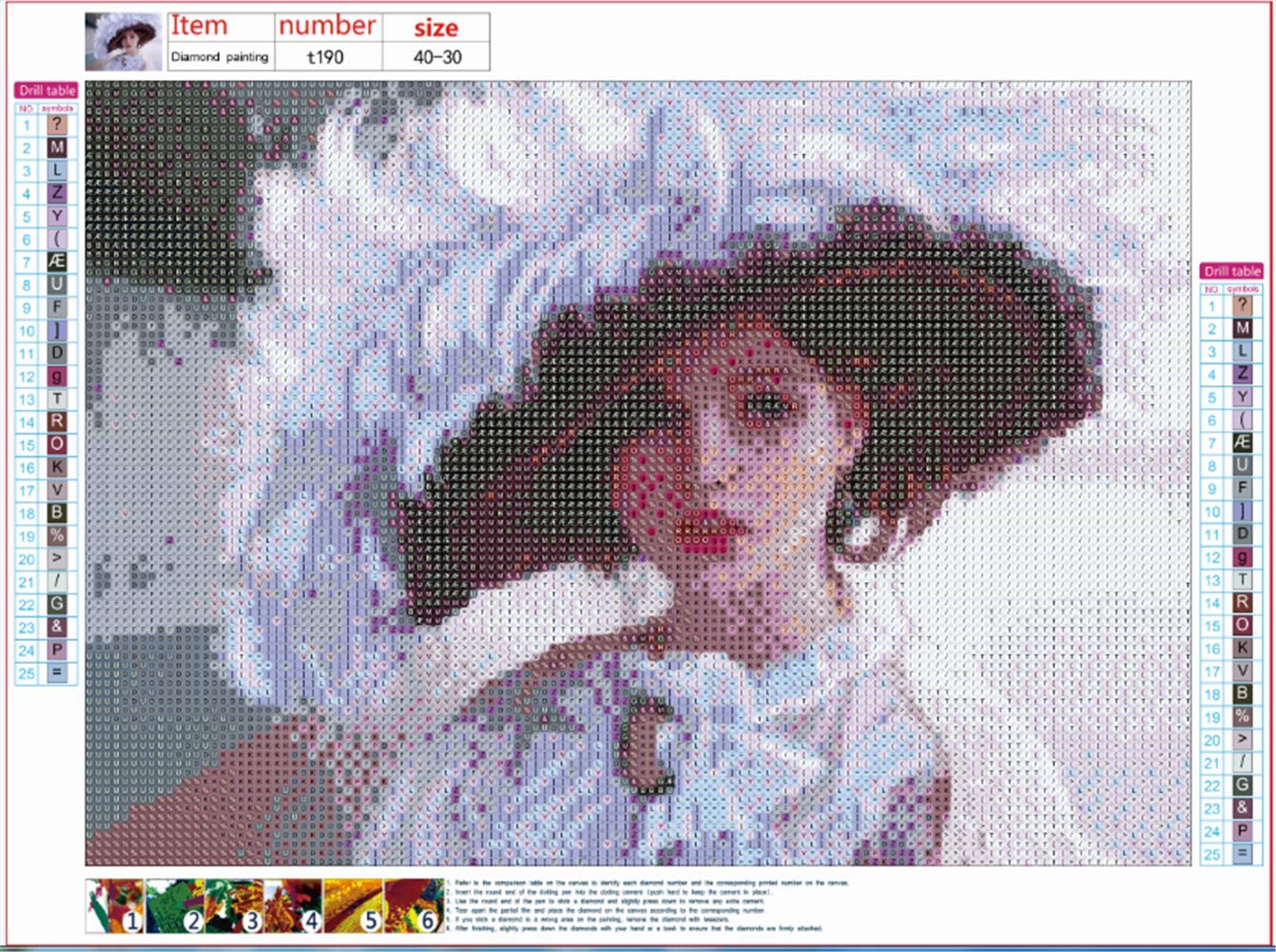Click the ']' swatch in the left drill table
Viewport: 1276px width, 952px height.
(x=58, y=330)
